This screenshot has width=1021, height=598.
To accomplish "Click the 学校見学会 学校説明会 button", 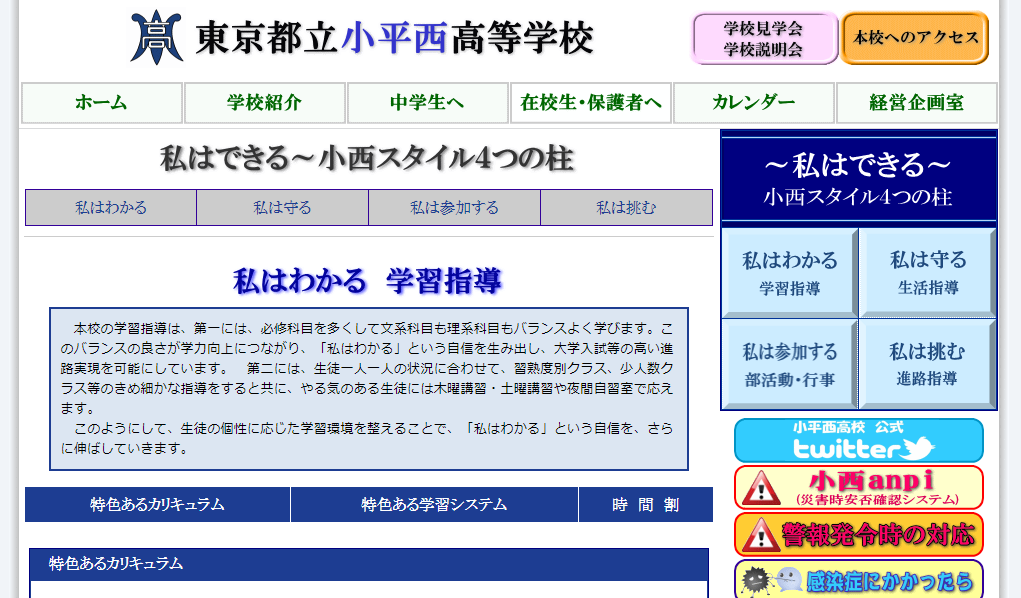I will pyautogui.click(x=764, y=38).
